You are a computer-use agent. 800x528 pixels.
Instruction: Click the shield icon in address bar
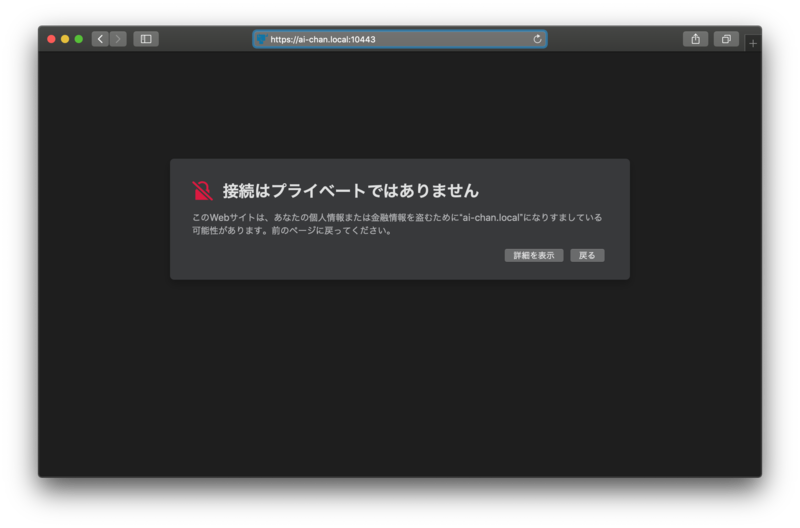pos(262,39)
